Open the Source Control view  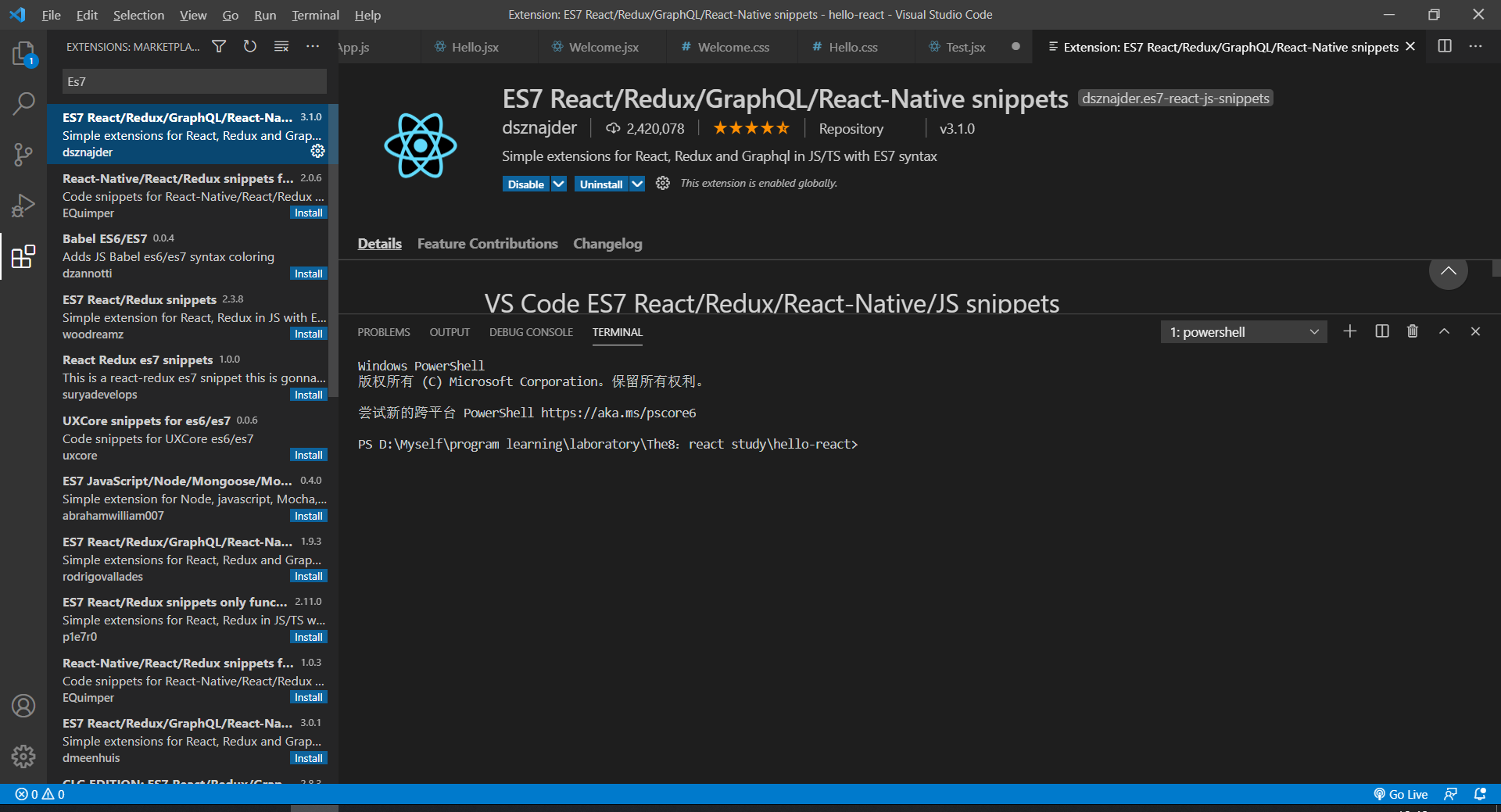(23, 154)
